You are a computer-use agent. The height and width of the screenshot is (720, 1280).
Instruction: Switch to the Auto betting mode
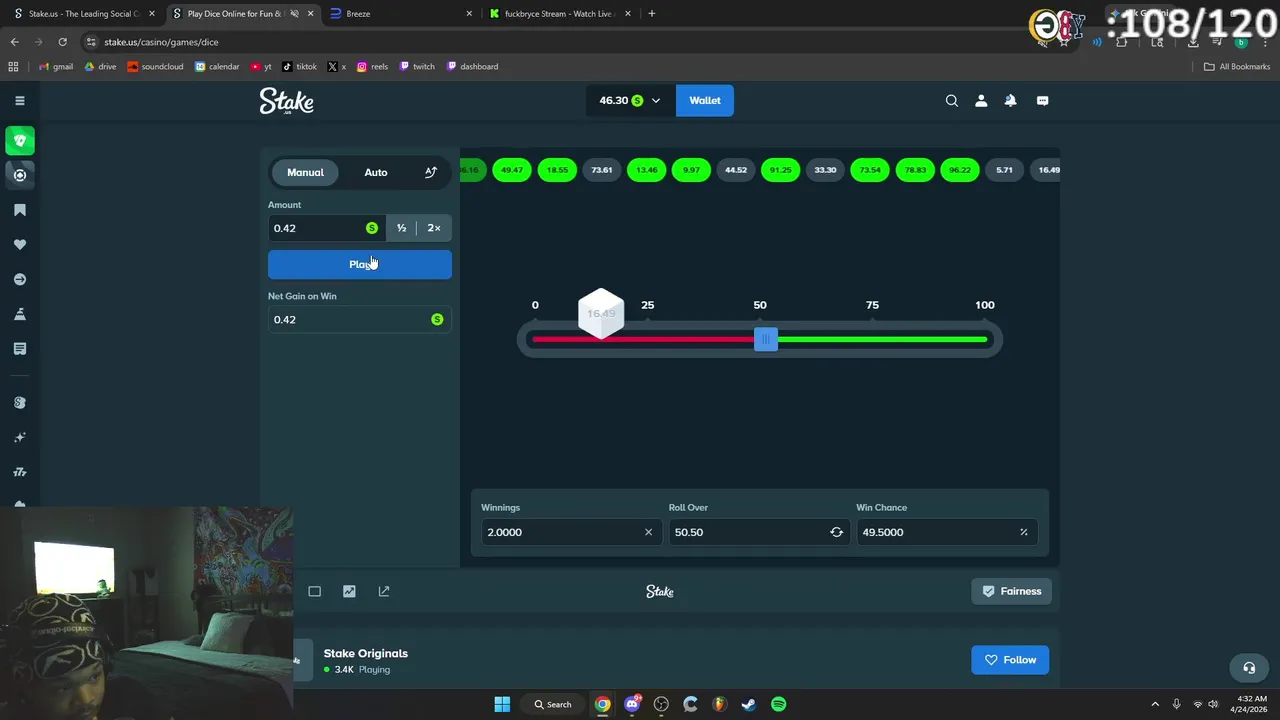click(x=376, y=172)
